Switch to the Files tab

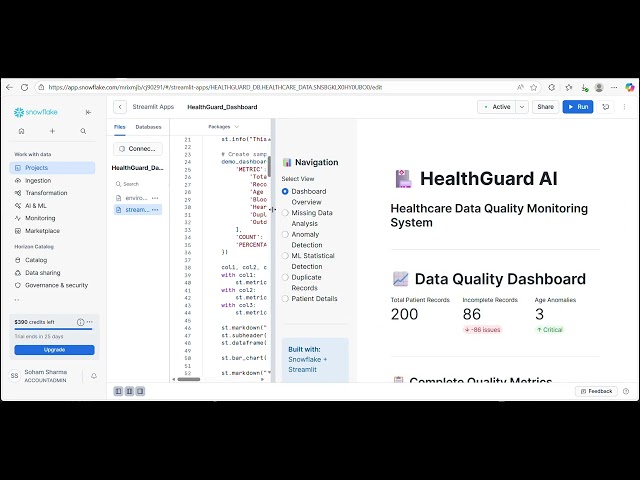click(120, 127)
